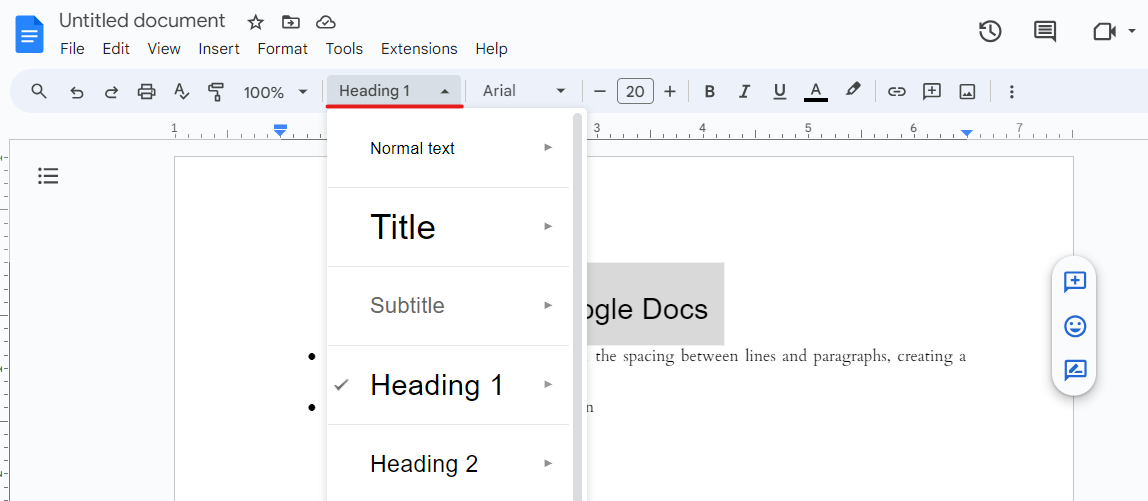Image resolution: width=1148 pixels, height=501 pixels.
Task: Click the version history clock icon
Action: coord(990,31)
